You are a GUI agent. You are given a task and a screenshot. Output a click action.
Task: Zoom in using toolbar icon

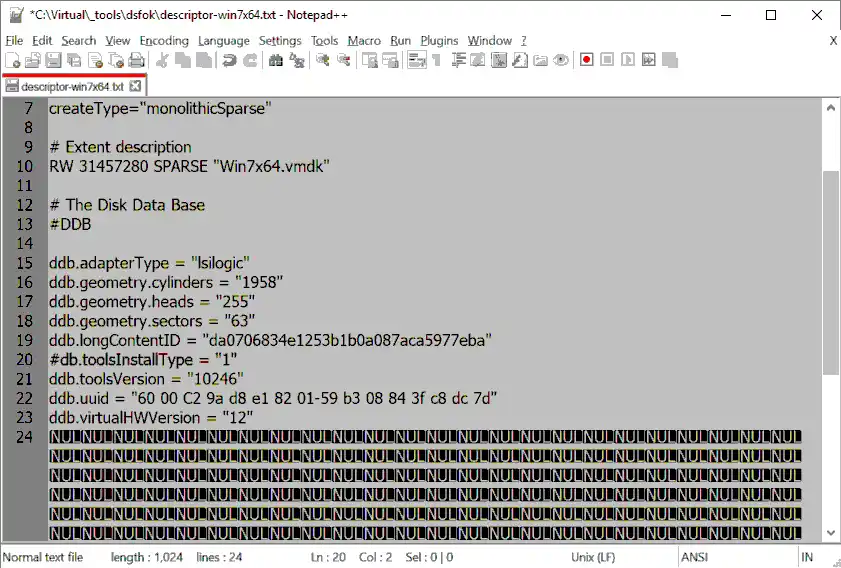click(322, 60)
